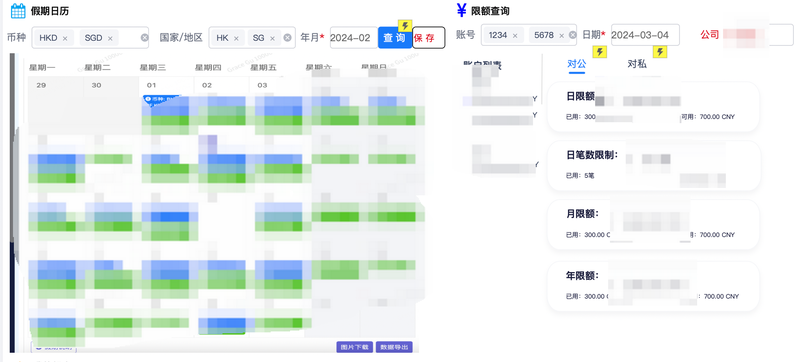Click the holiday calendar icon
Viewport: 800px width, 362px height.
pos(18,11)
